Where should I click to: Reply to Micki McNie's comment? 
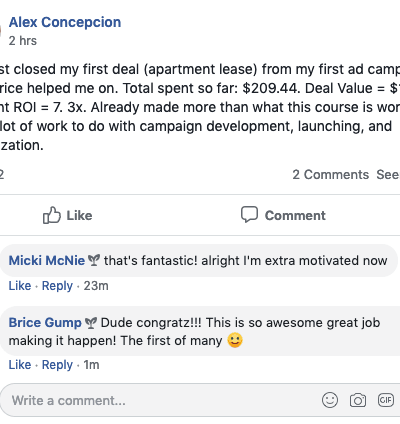tap(57, 286)
